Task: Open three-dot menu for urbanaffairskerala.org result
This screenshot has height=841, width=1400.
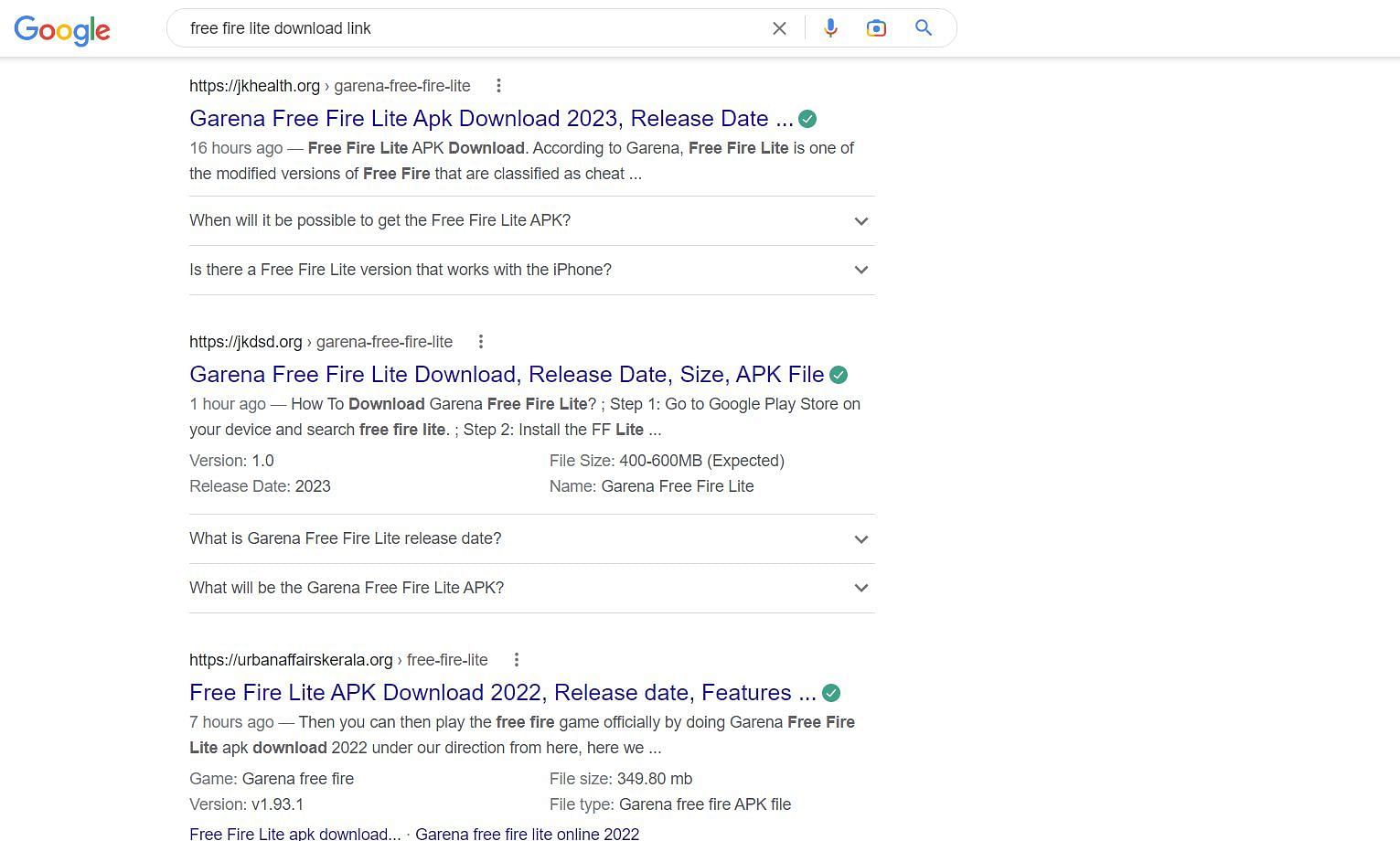Action: coord(517,660)
